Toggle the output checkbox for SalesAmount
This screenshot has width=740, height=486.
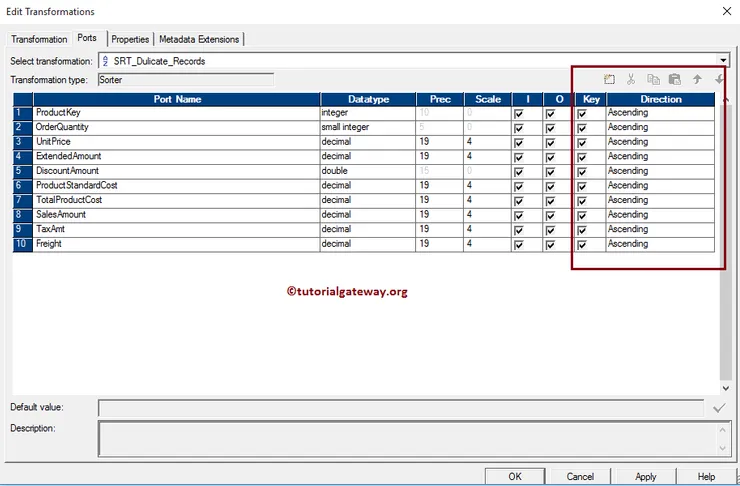tap(550, 216)
